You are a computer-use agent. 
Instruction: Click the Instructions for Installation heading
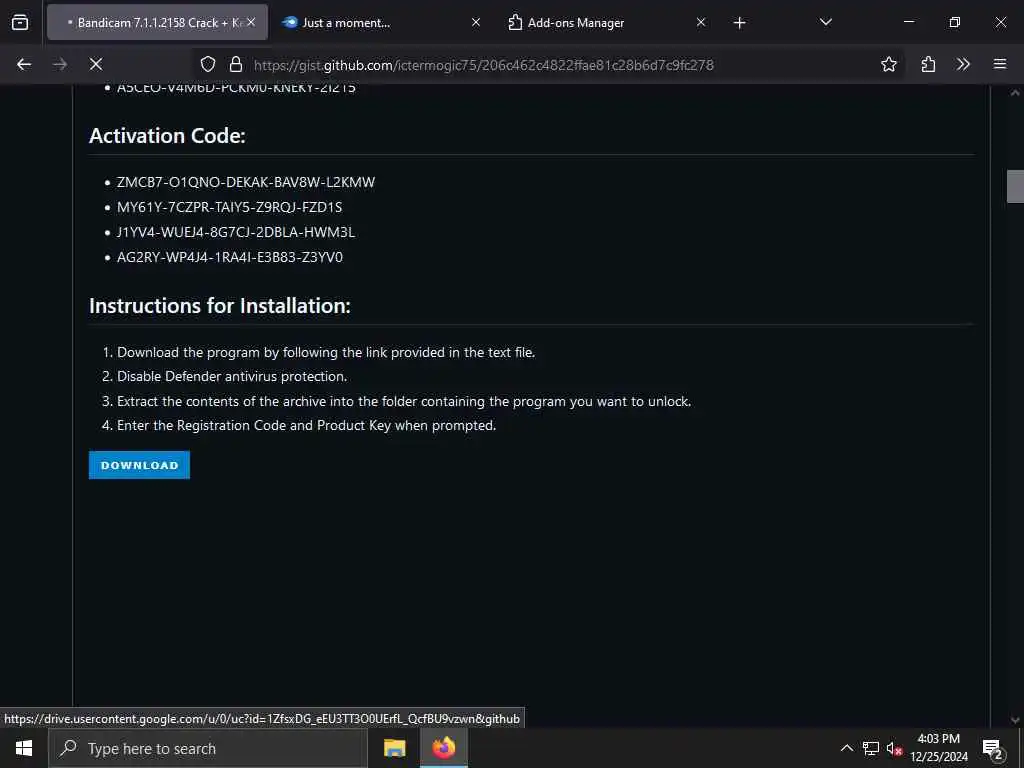(x=219, y=306)
